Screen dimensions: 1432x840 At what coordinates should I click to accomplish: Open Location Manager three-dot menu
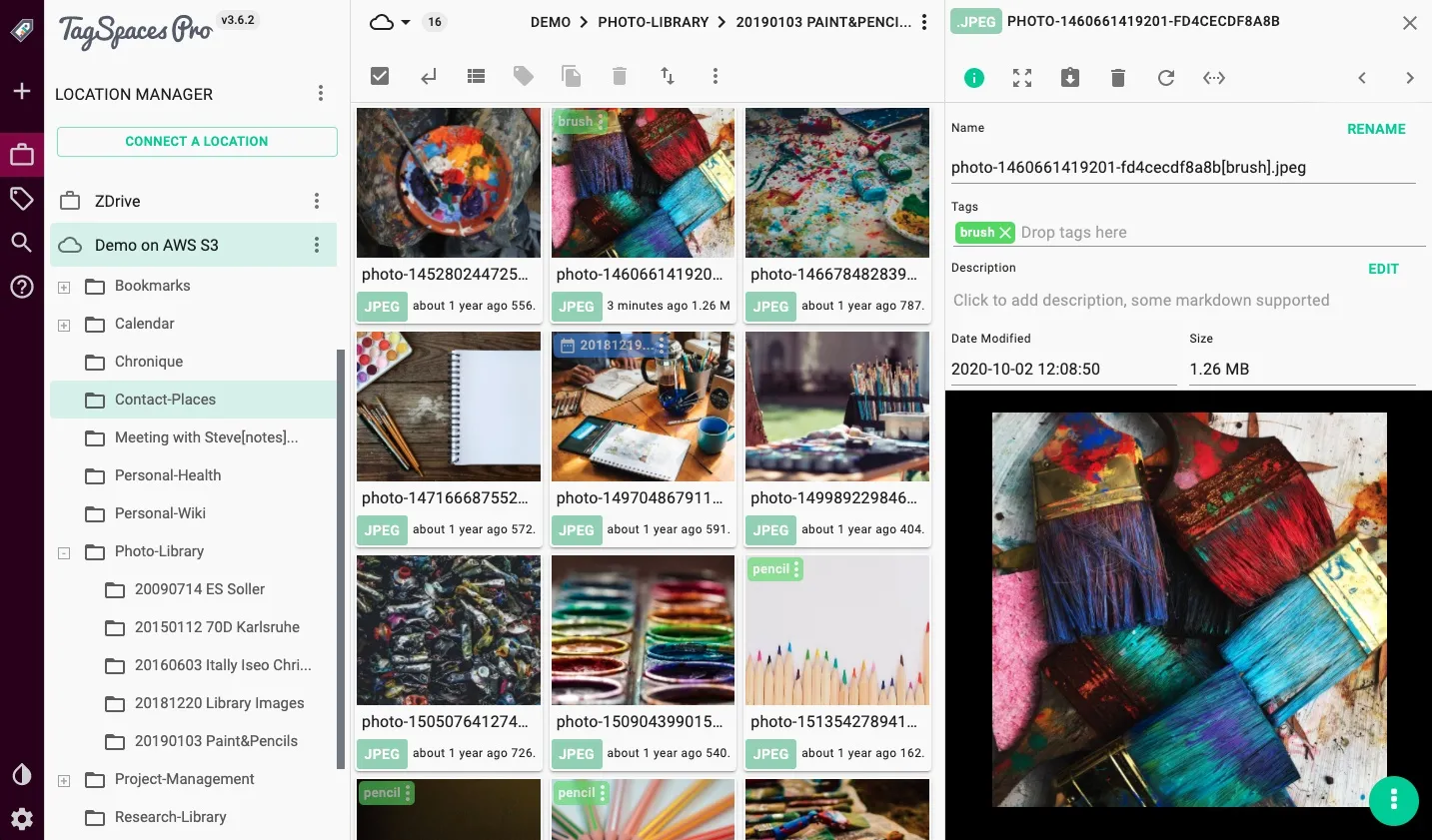click(x=321, y=93)
